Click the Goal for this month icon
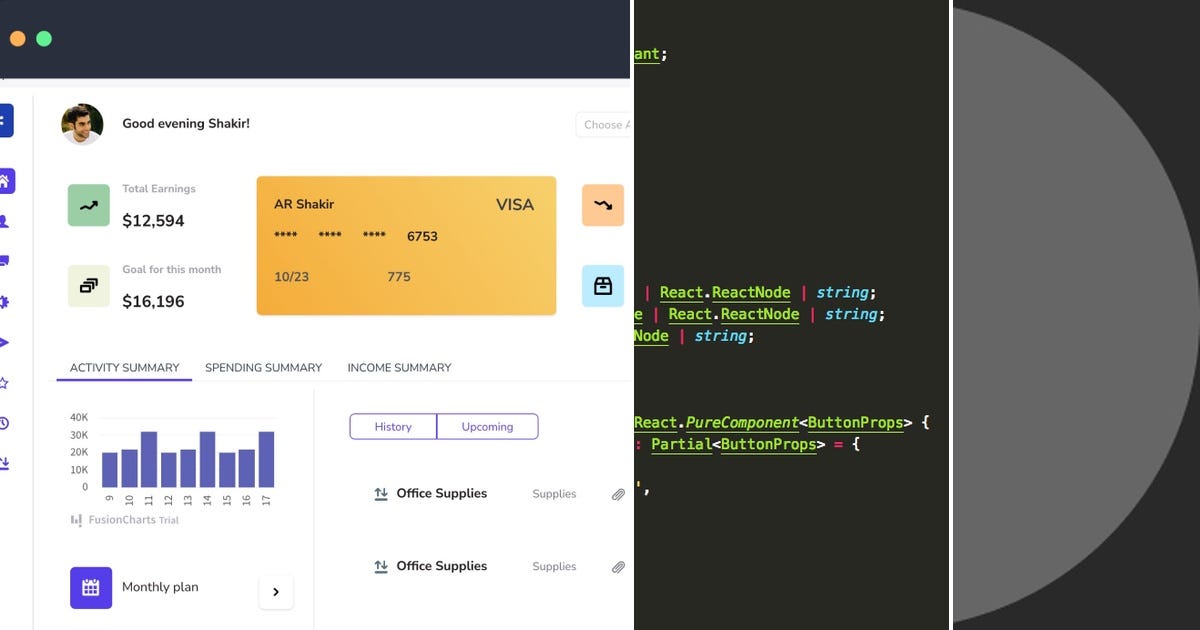The height and width of the screenshot is (630, 1200). click(x=88, y=286)
